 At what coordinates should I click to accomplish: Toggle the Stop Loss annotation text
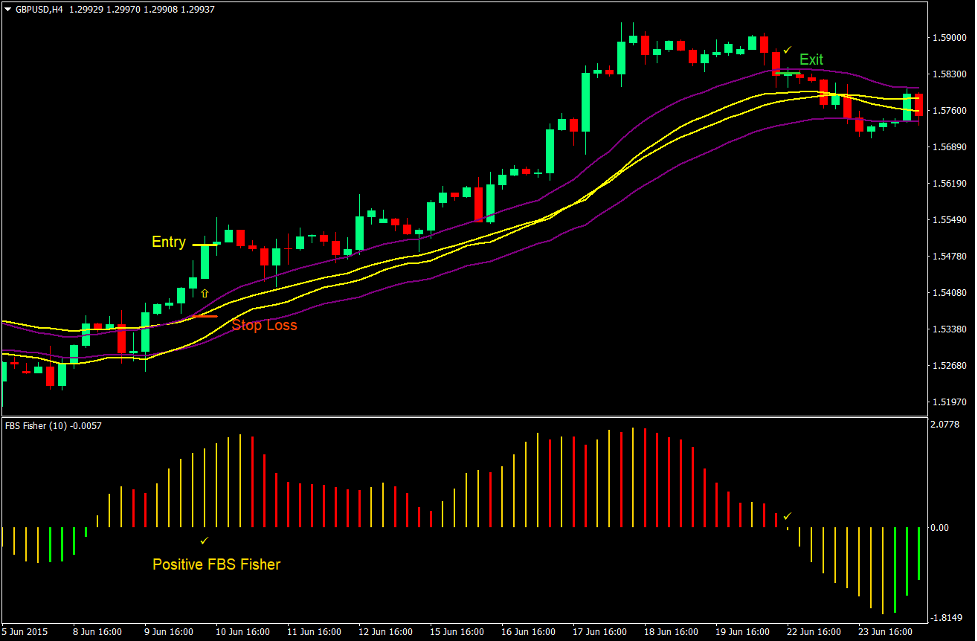(x=265, y=325)
